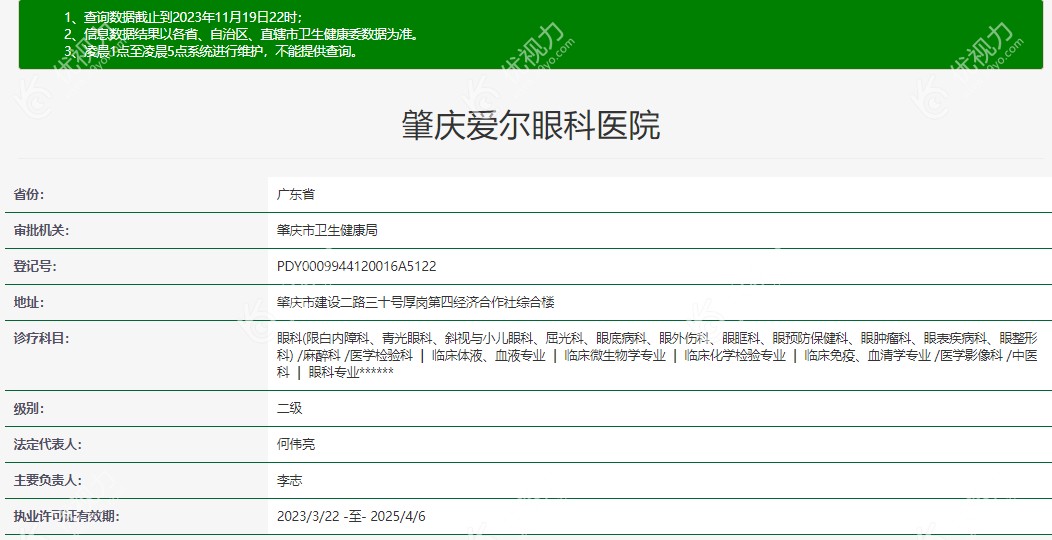Select the 主要负责人 label
The image size is (1052, 540).
click(x=48, y=481)
